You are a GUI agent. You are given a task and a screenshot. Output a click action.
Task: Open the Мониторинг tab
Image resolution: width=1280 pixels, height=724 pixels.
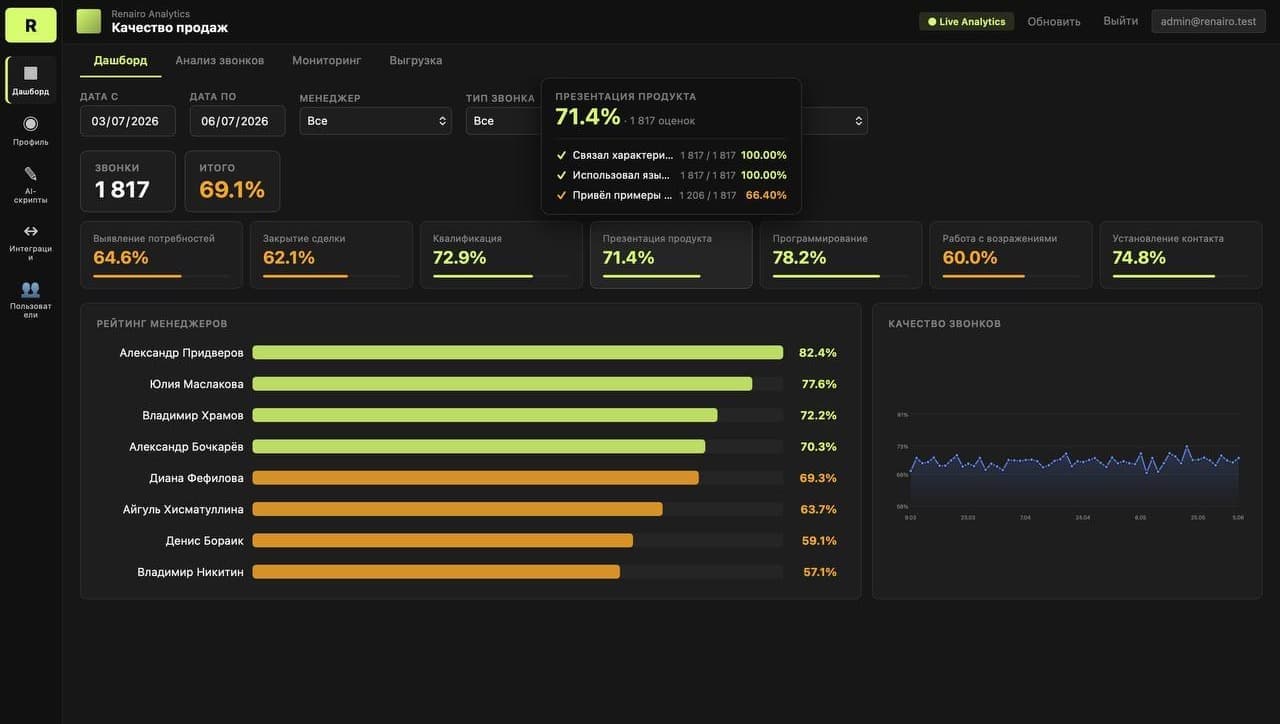click(x=327, y=60)
